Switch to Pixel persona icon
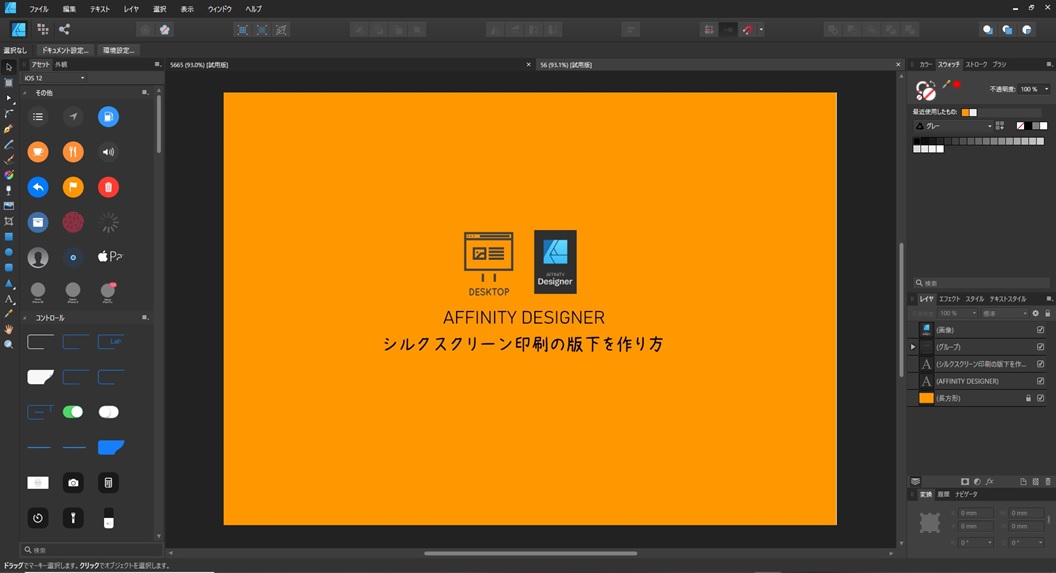The height and width of the screenshot is (573, 1056). 42,29
